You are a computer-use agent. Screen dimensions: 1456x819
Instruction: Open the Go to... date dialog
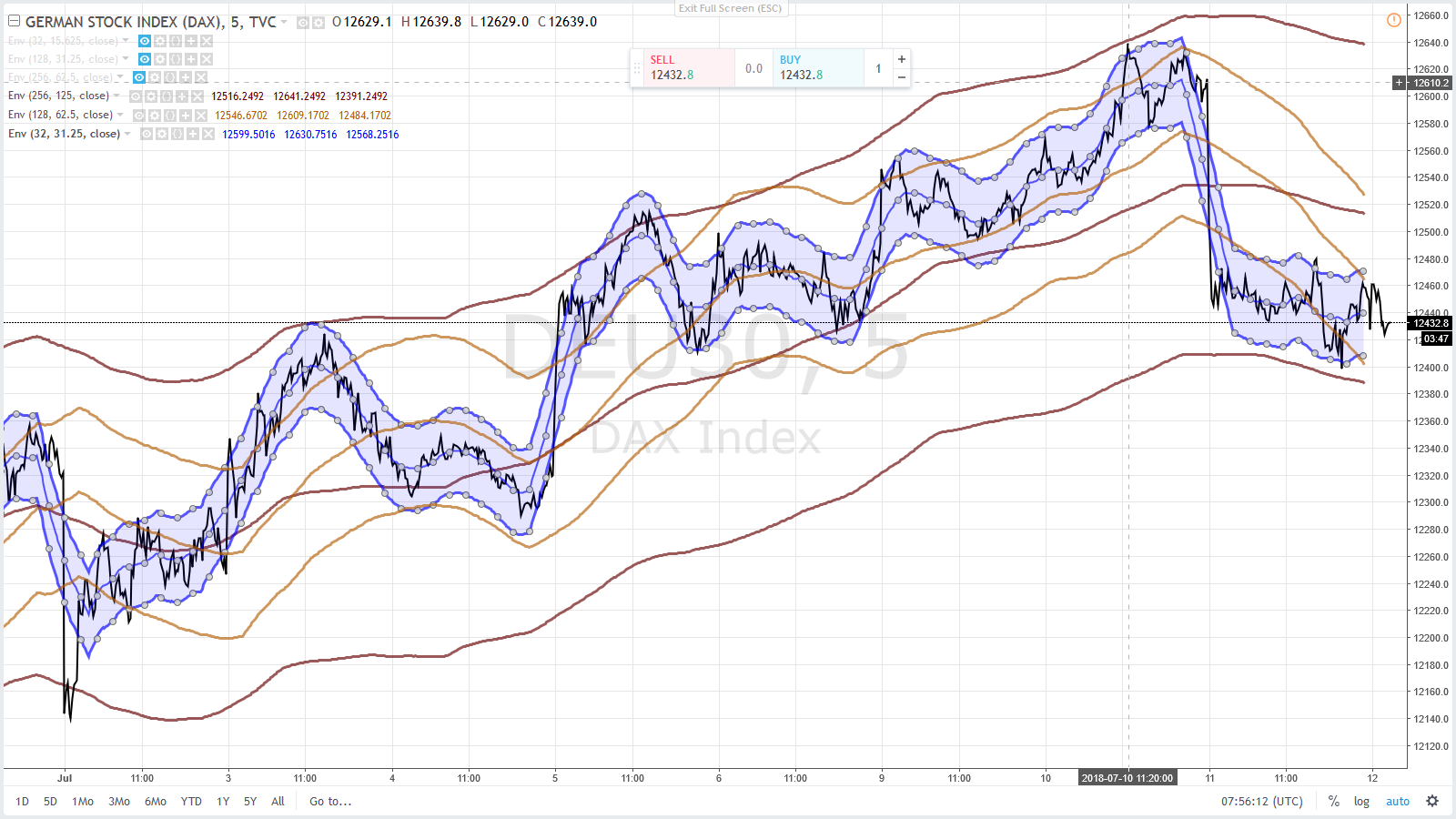click(x=330, y=802)
